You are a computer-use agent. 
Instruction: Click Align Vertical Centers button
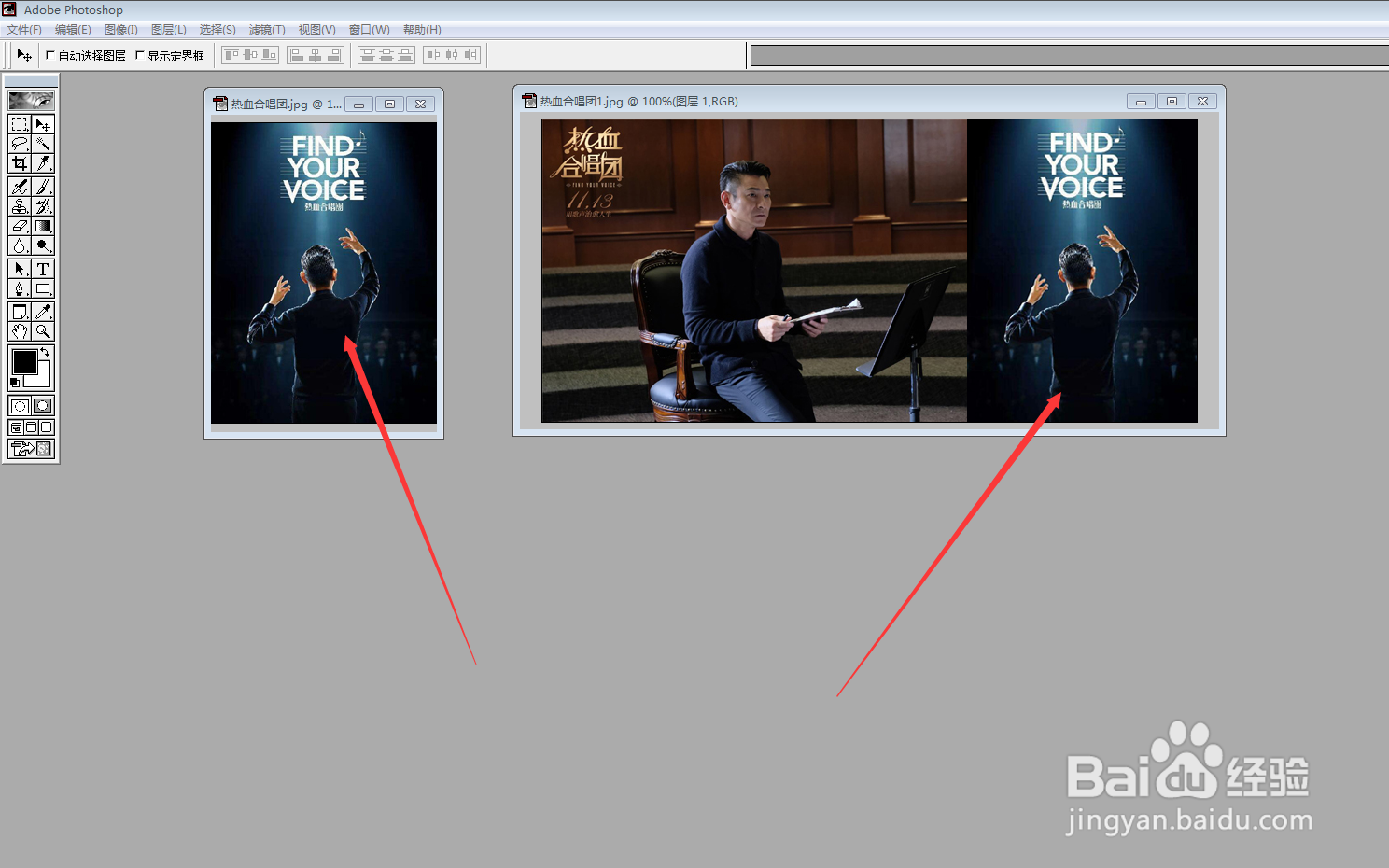[250, 55]
